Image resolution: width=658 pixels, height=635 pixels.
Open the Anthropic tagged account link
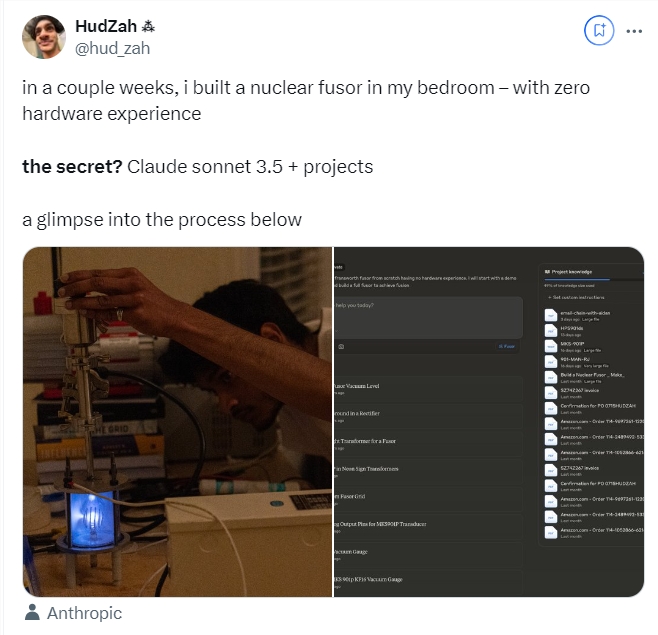(83, 613)
